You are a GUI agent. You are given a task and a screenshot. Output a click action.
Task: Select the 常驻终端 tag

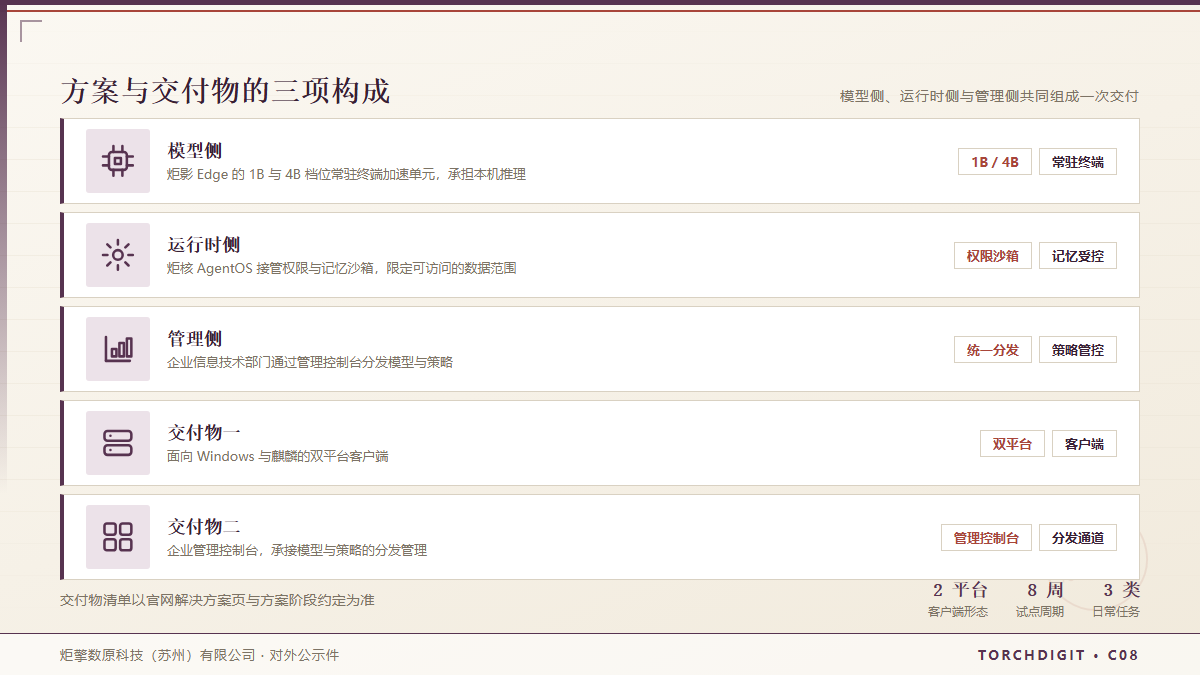tap(1078, 162)
